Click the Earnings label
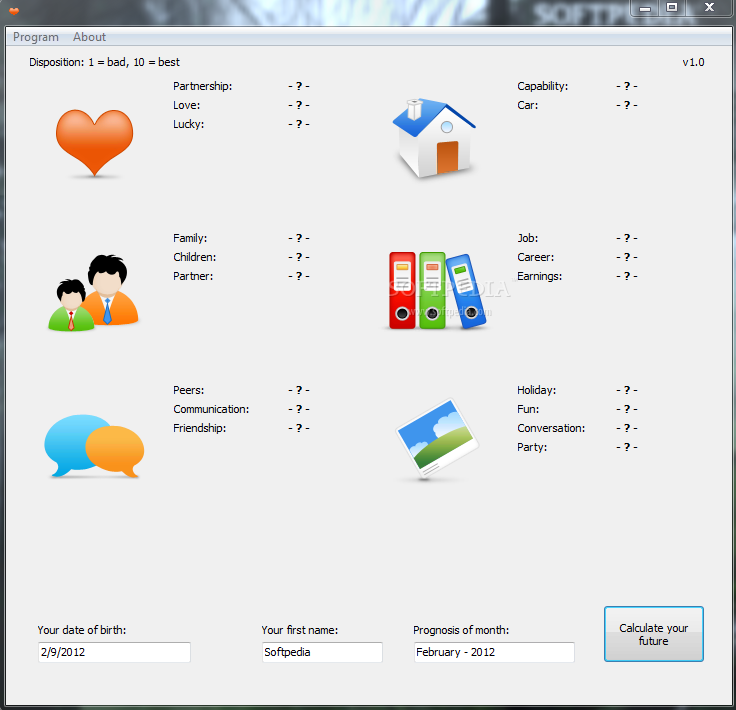 [539, 276]
